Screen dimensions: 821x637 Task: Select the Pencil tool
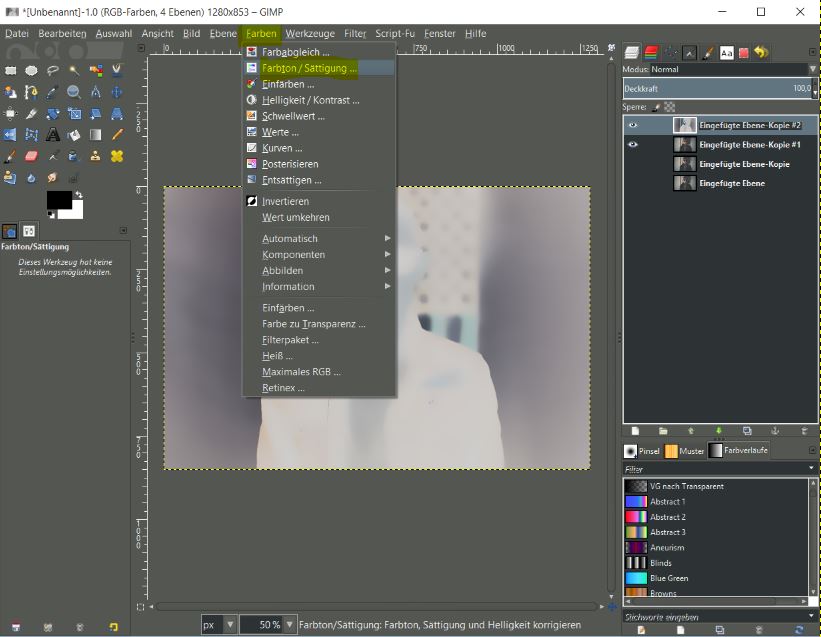pyautogui.click(x=117, y=135)
